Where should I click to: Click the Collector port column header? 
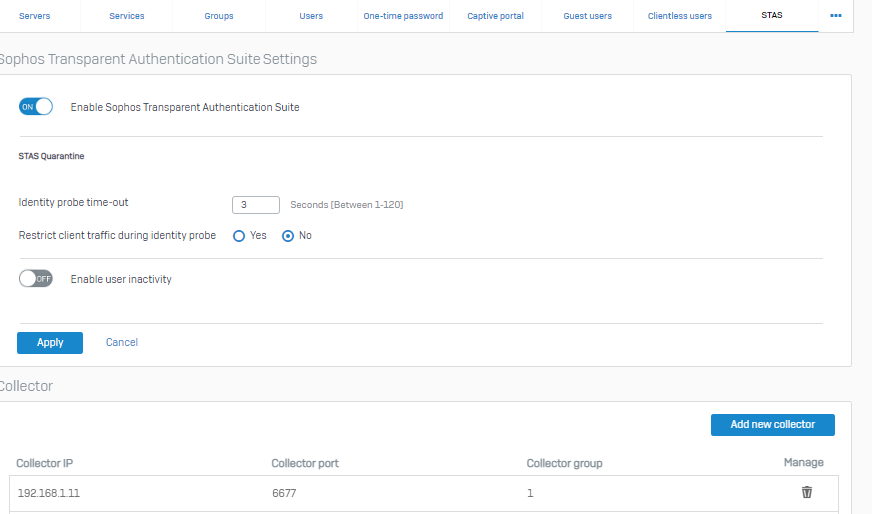point(305,463)
